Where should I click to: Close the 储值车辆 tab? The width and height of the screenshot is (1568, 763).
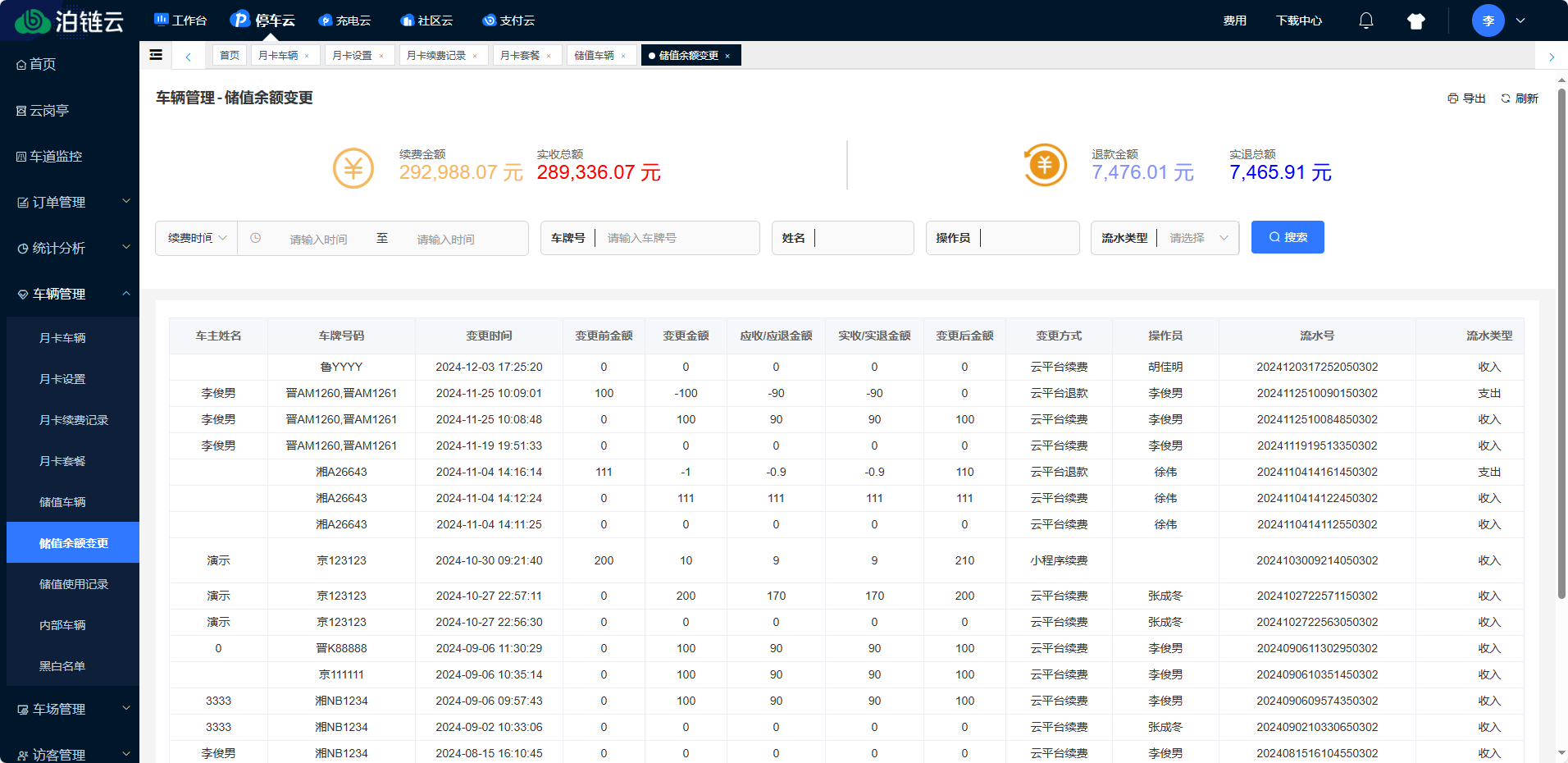pos(623,56)
